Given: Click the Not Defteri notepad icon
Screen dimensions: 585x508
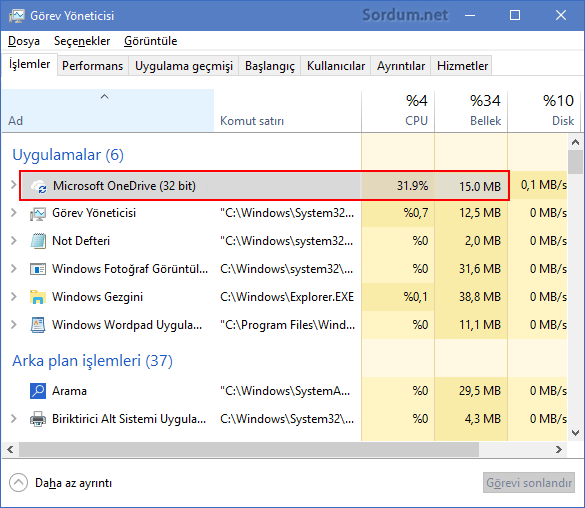Looking at the screenshot, I should (38, 241).
